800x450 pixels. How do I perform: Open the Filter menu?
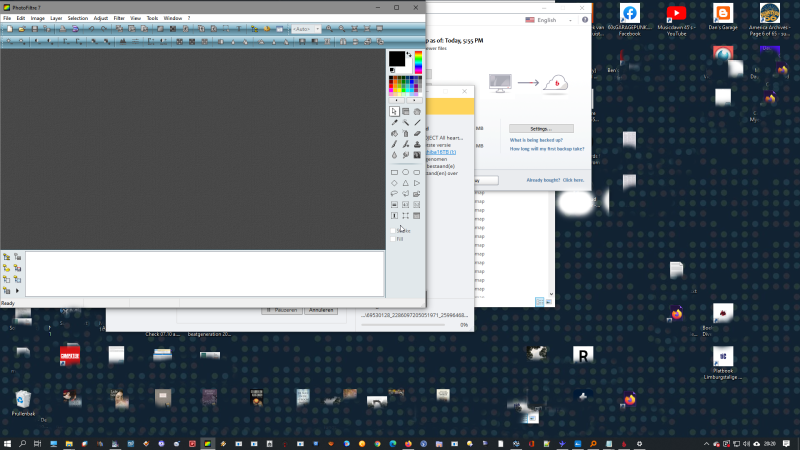pos(119,18)
